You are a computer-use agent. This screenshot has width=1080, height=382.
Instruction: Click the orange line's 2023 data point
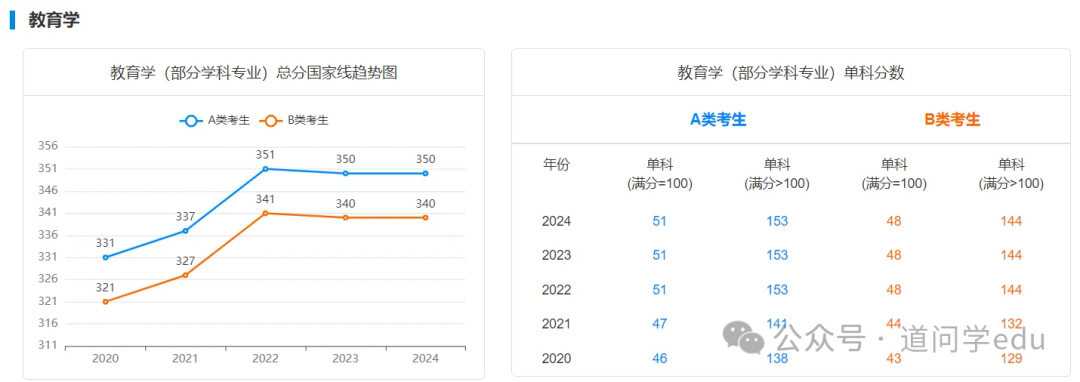tap(345, 217)
